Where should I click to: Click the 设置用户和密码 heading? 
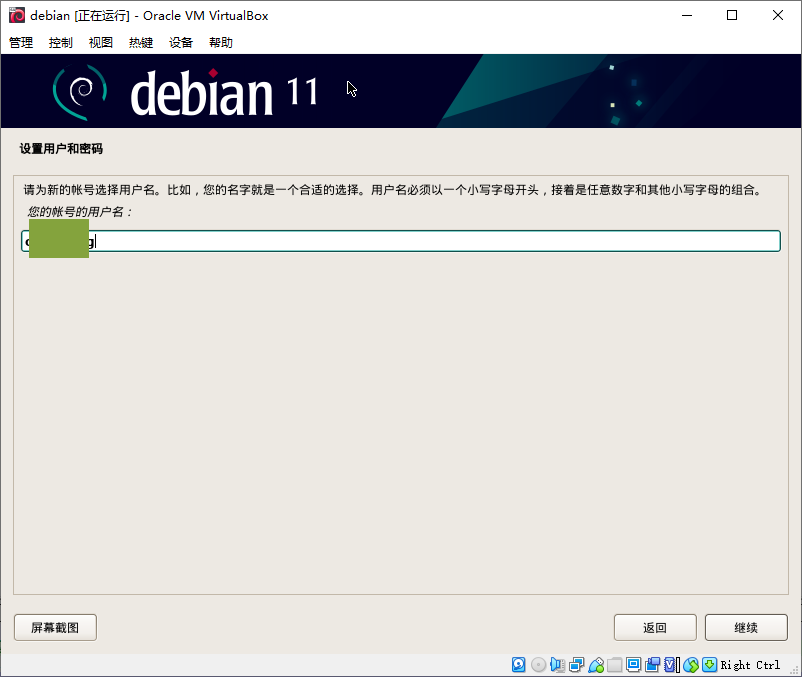(x=61, y=149)
